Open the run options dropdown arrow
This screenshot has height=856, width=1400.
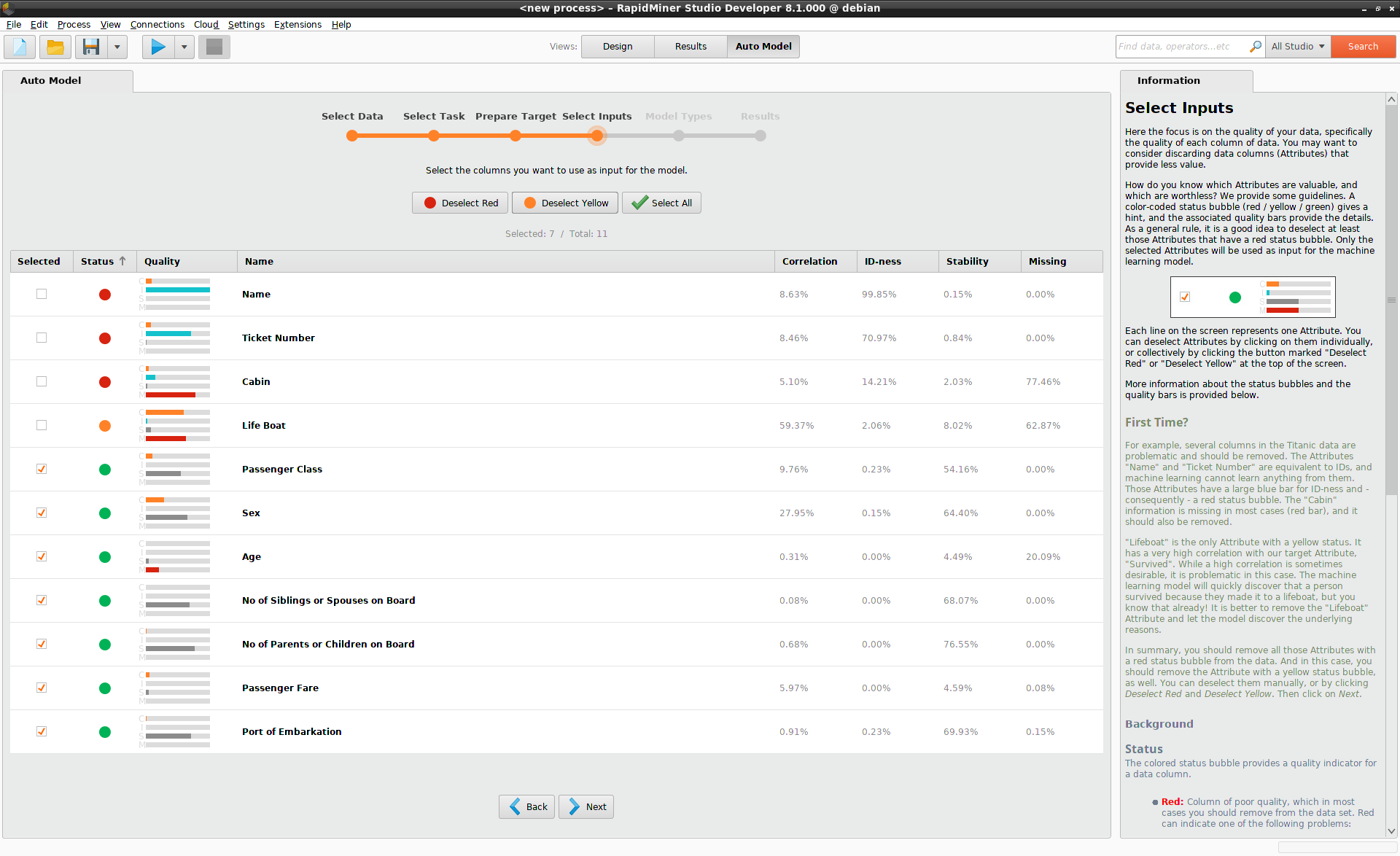pos(184,46)
